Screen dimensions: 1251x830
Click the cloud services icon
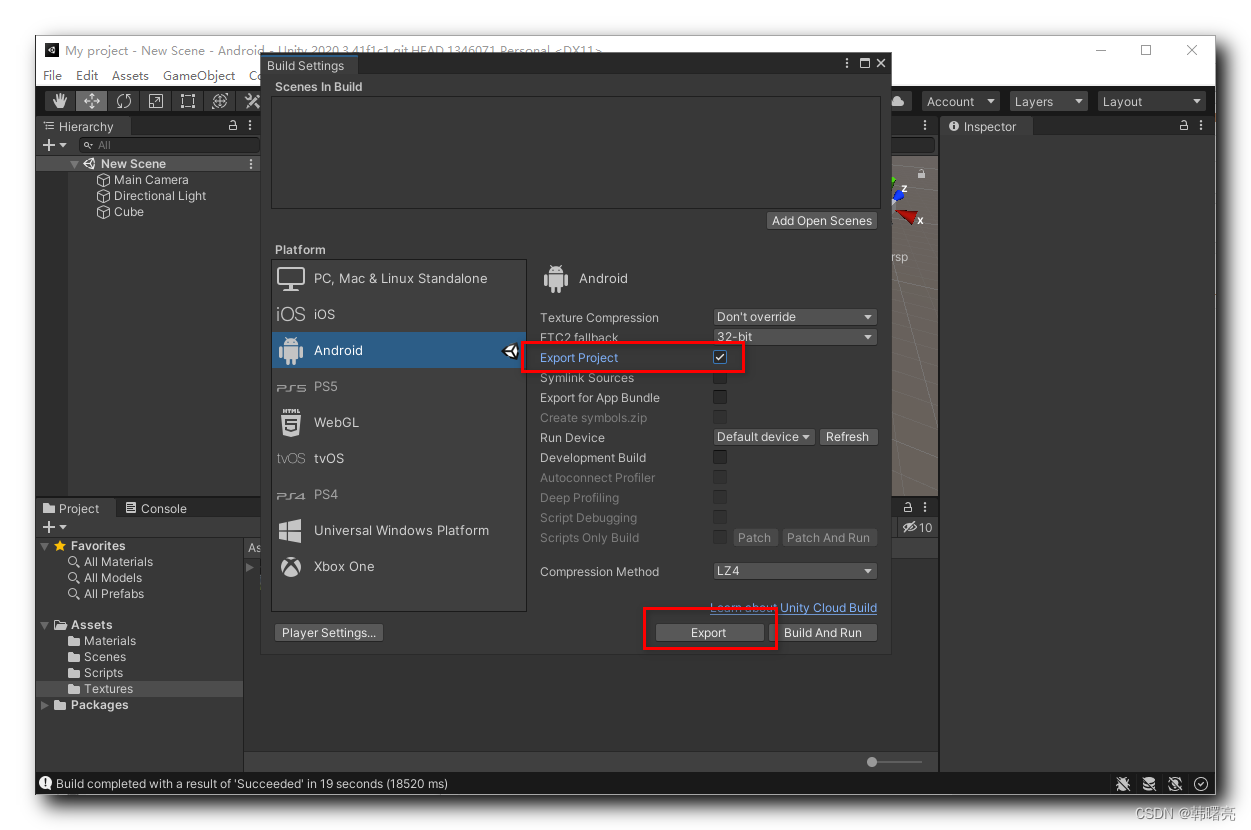tap(898, 101)
